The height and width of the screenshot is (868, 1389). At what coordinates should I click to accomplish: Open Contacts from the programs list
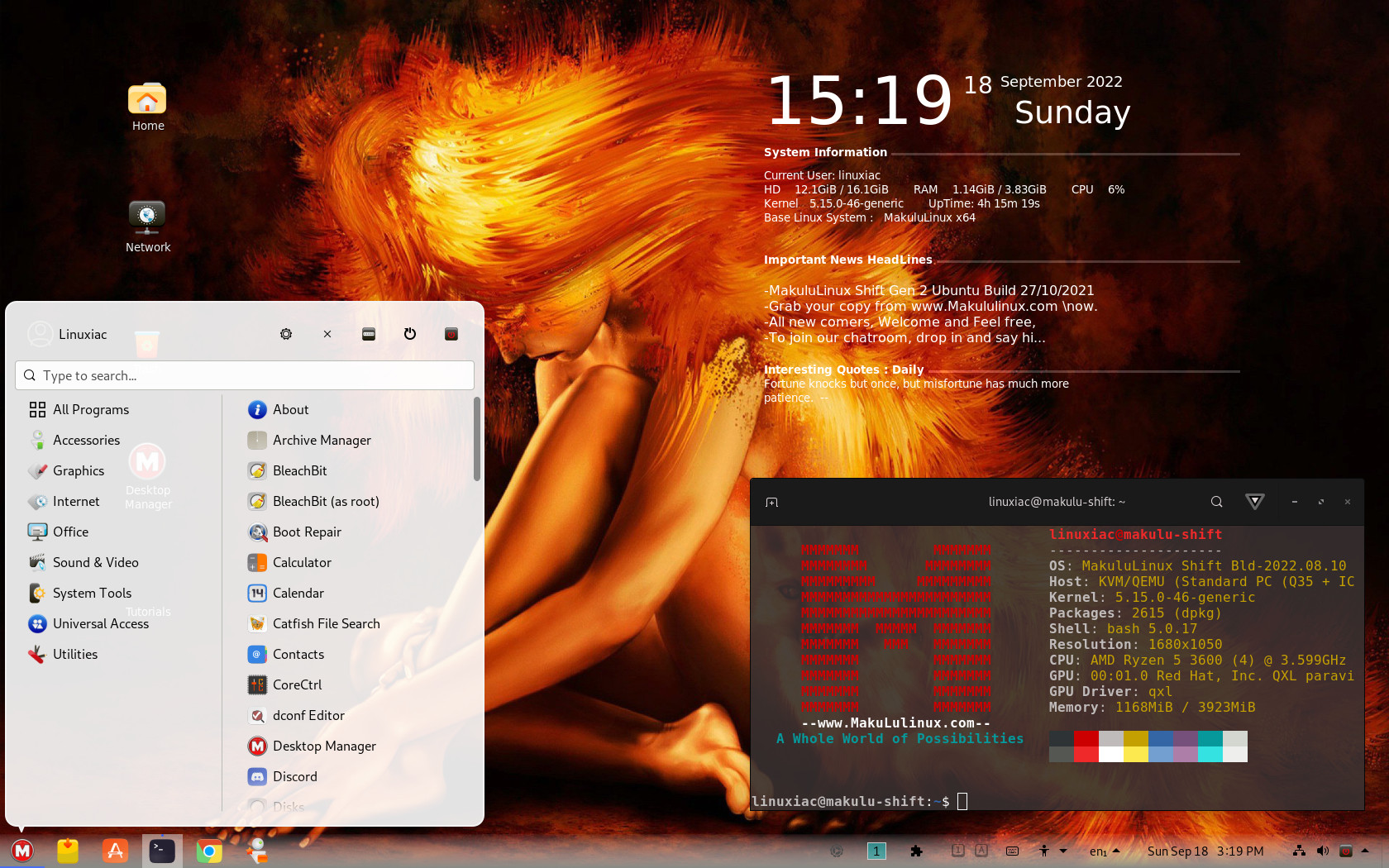tap(356, 654)
